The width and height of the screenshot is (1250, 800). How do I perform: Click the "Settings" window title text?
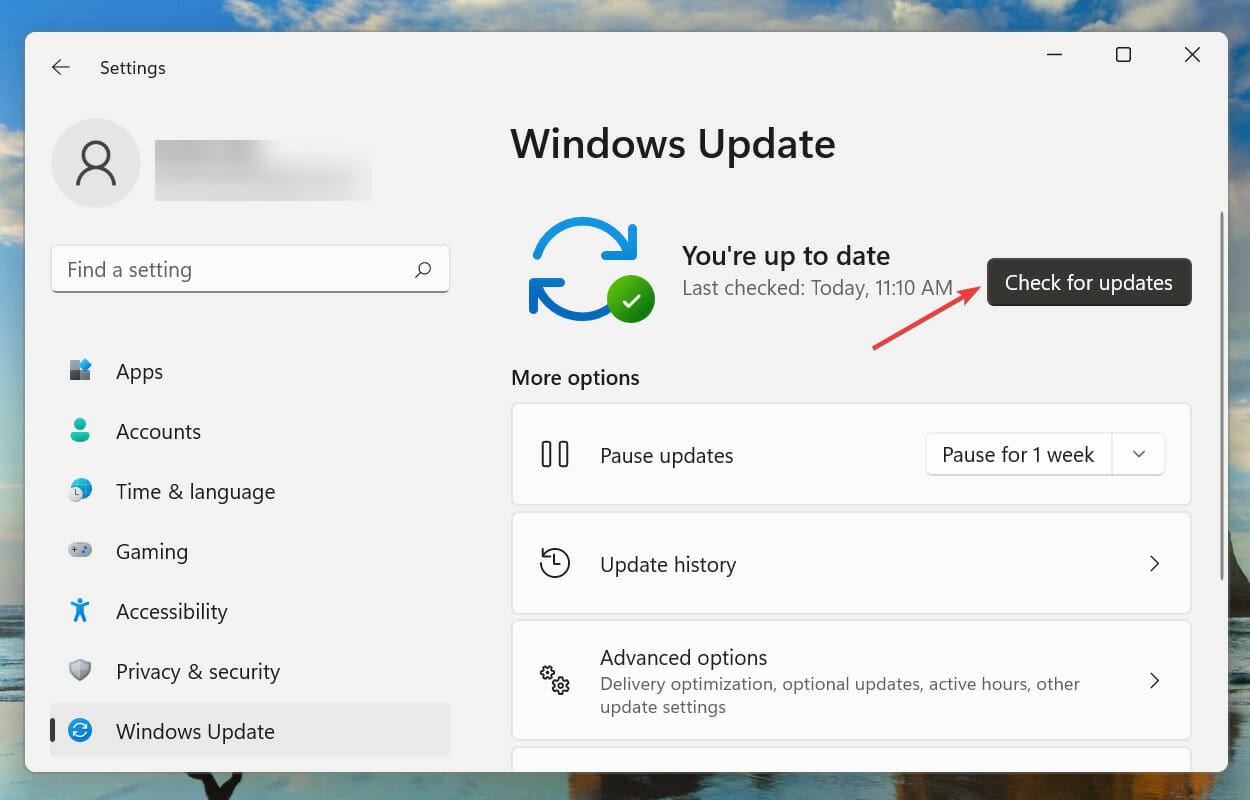(x=133, y=68)
